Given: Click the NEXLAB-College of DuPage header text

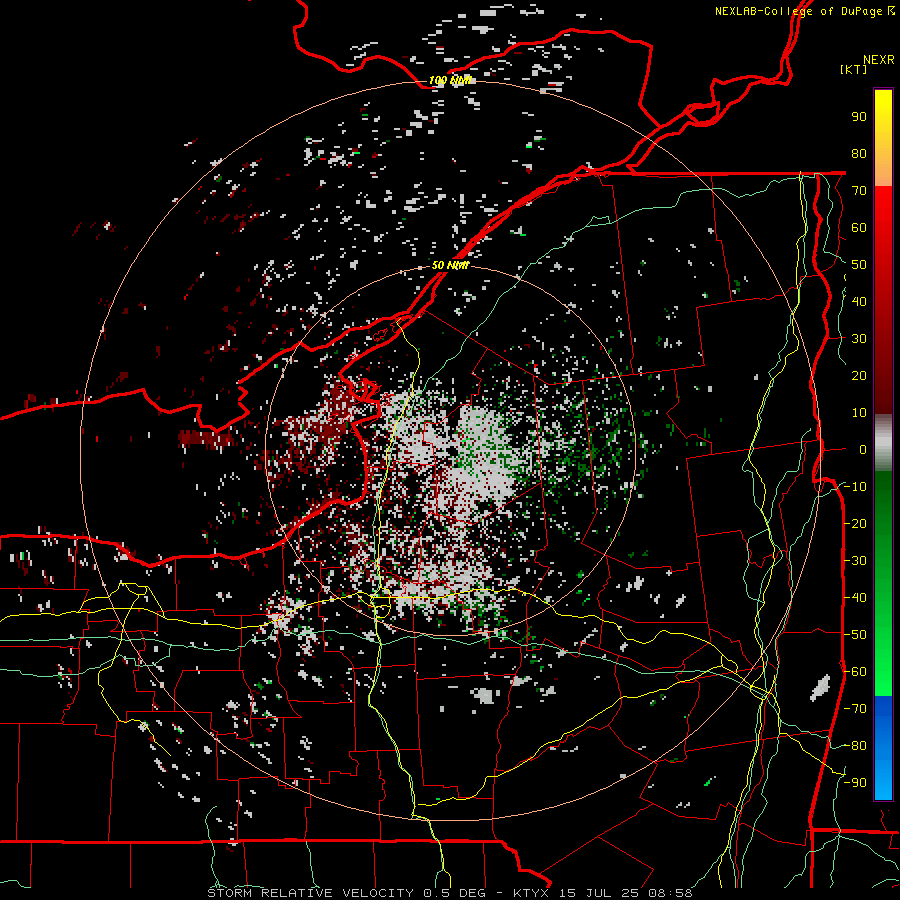Looking at the screenshot, I should (797, 11).
